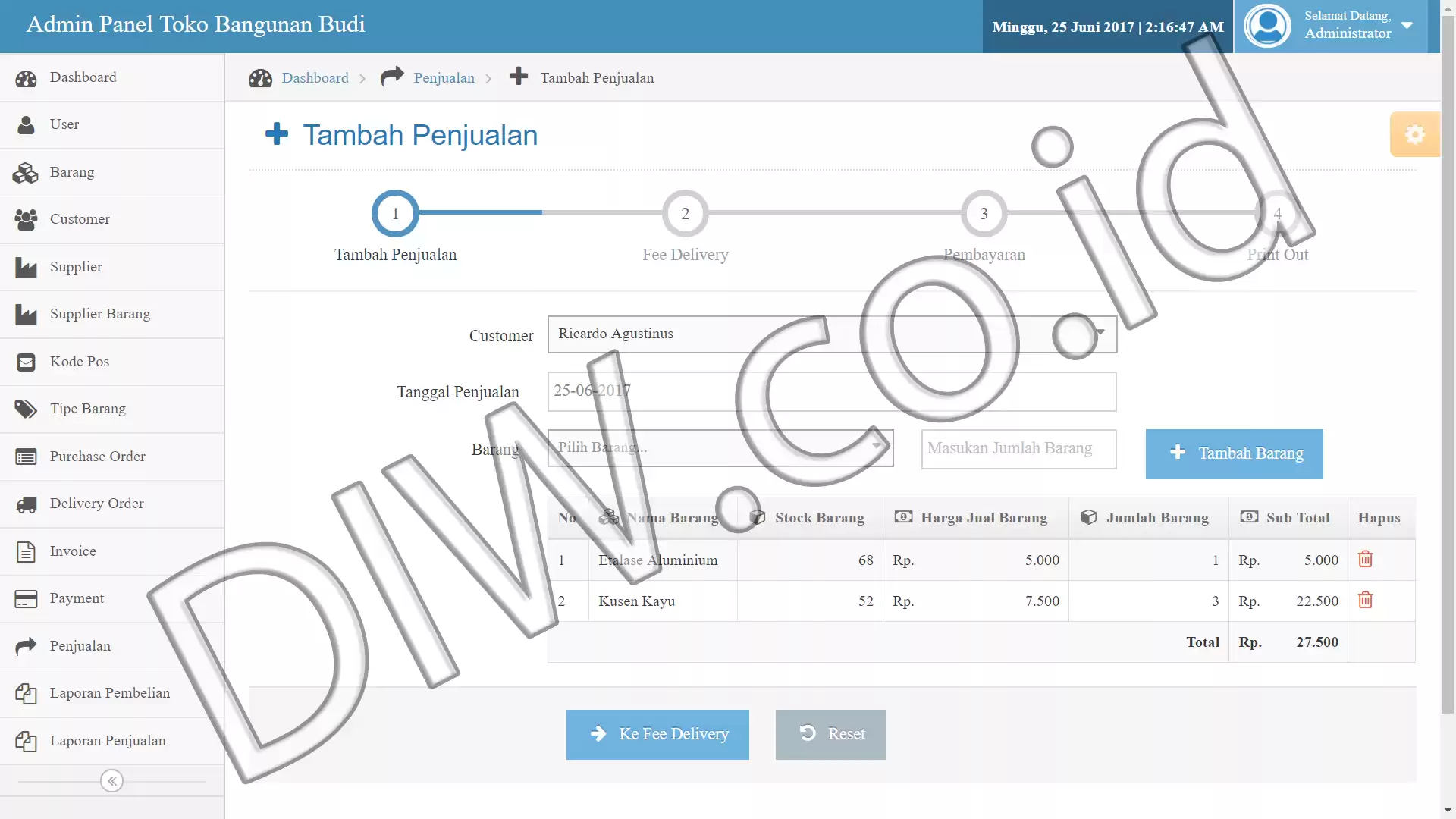
Task: Click the Customer group icon in sidebar
Action: tap(26, 220)
